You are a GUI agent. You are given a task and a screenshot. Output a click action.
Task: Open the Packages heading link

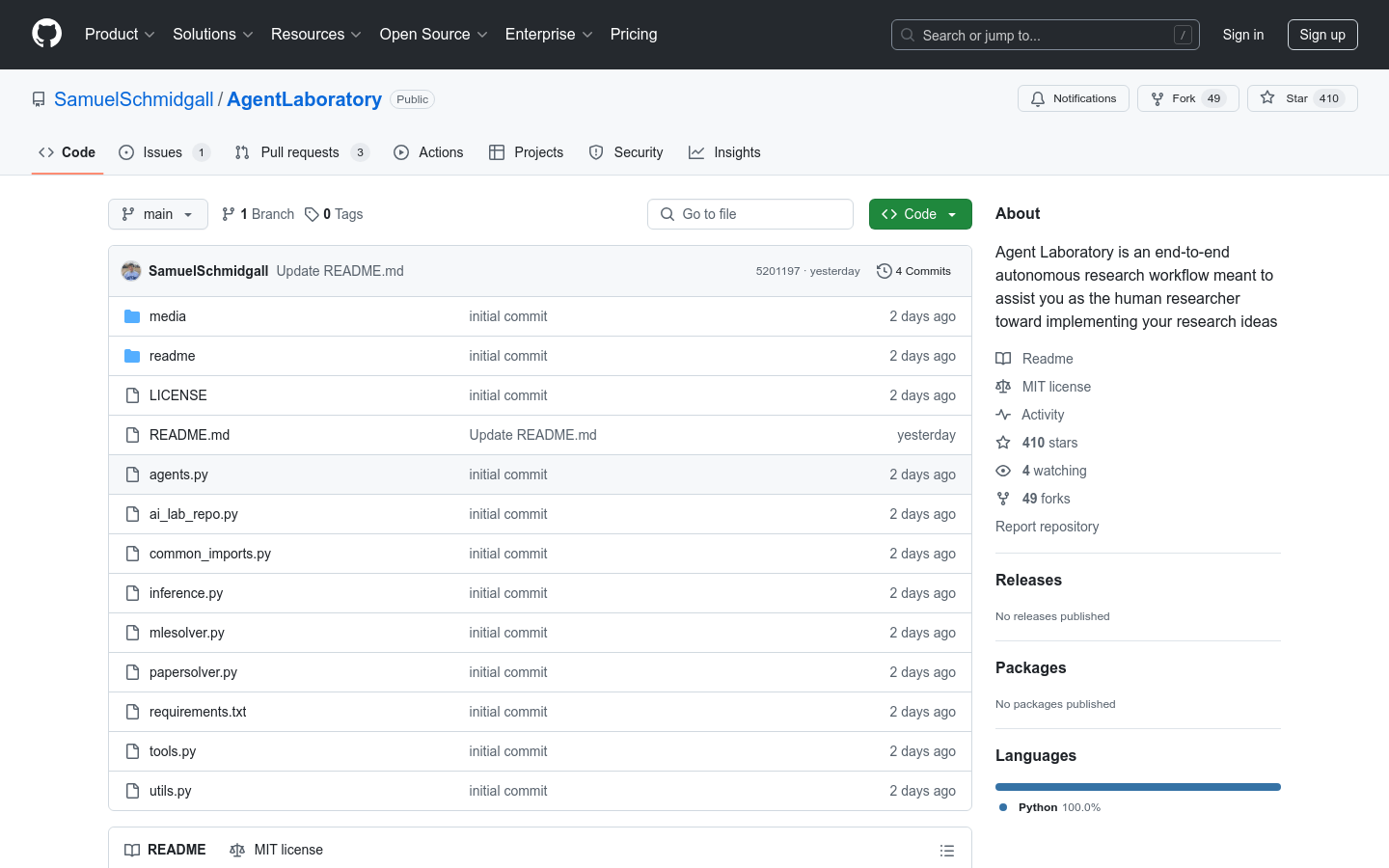[1030, 667]
